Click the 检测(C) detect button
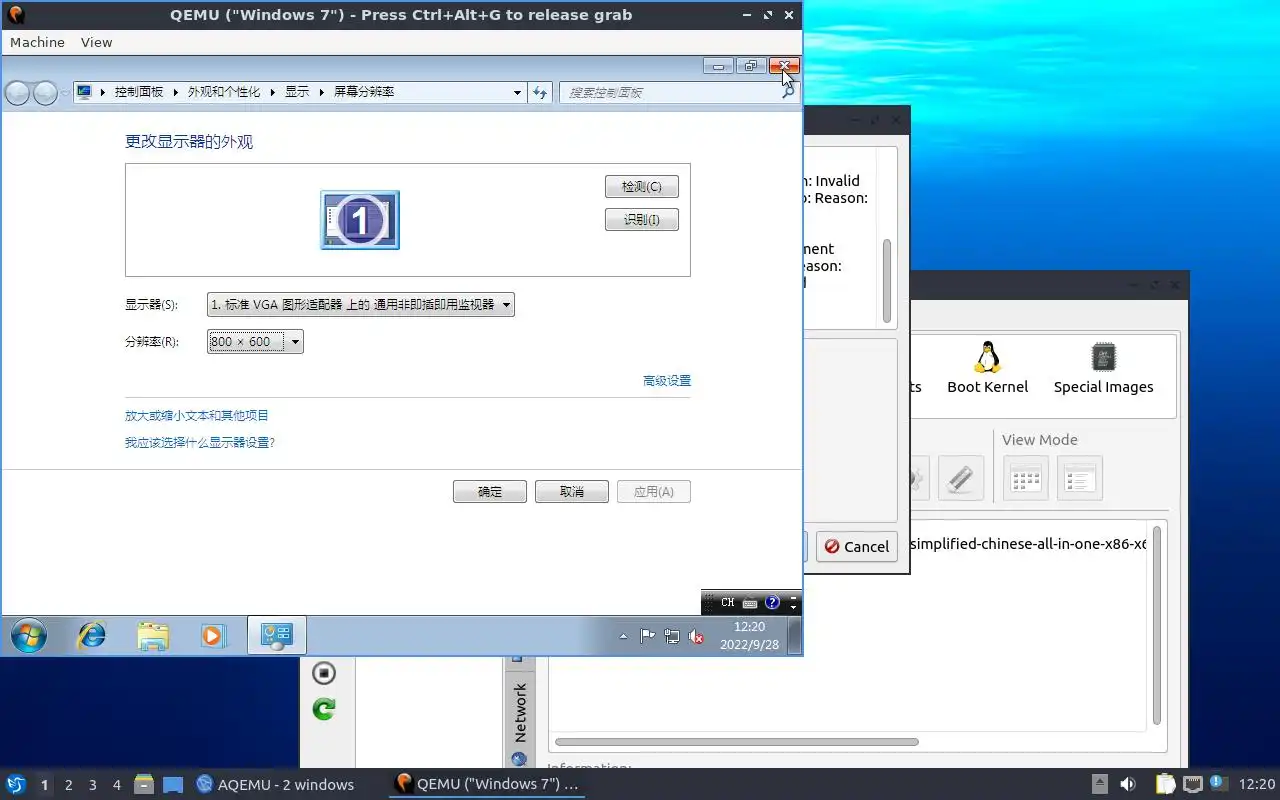This screenshot has height=800, width=1280. [x=642, y=187]
